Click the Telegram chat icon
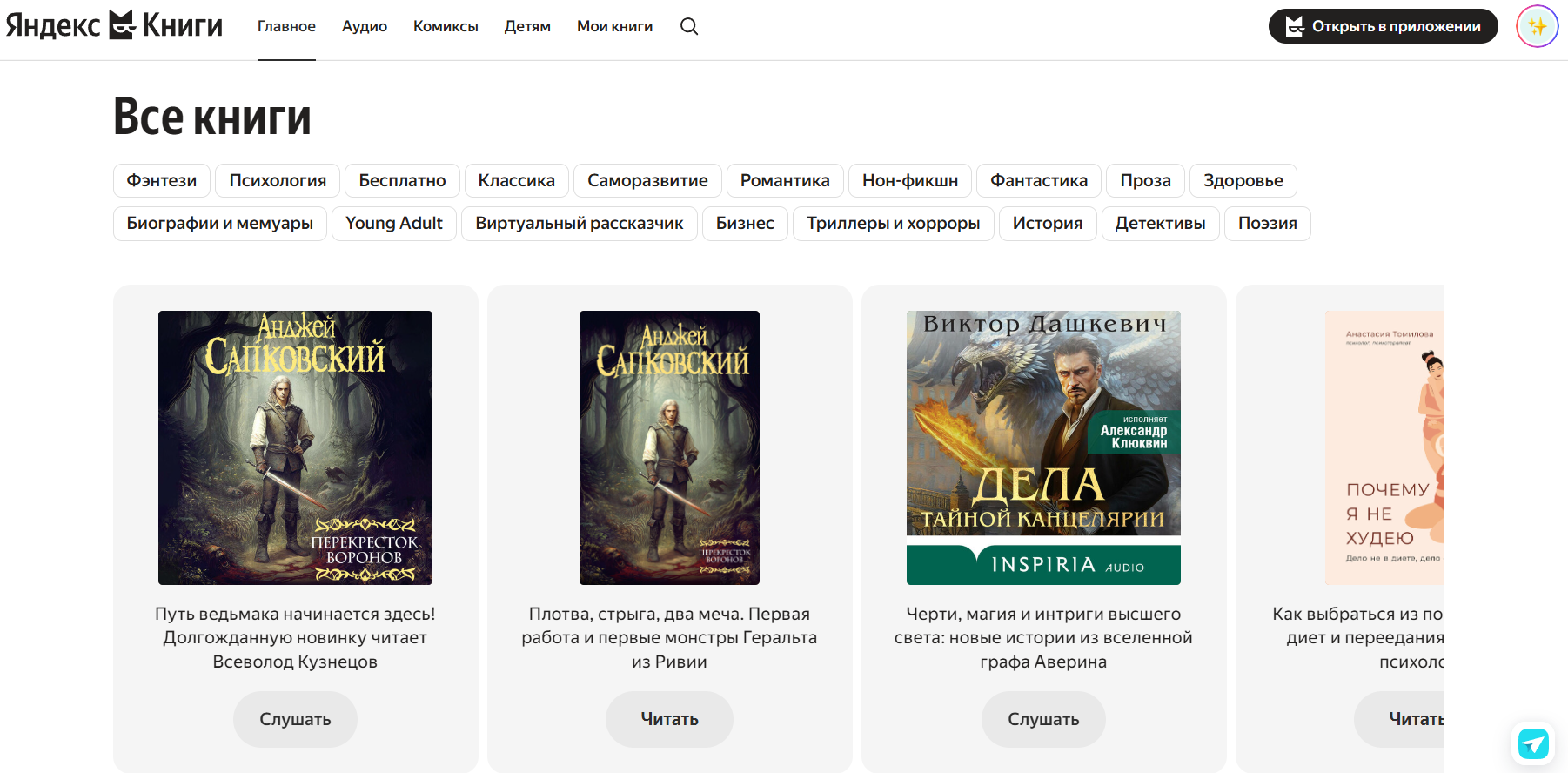Viewport: 1568px width, 773px height. point(1532,743)
